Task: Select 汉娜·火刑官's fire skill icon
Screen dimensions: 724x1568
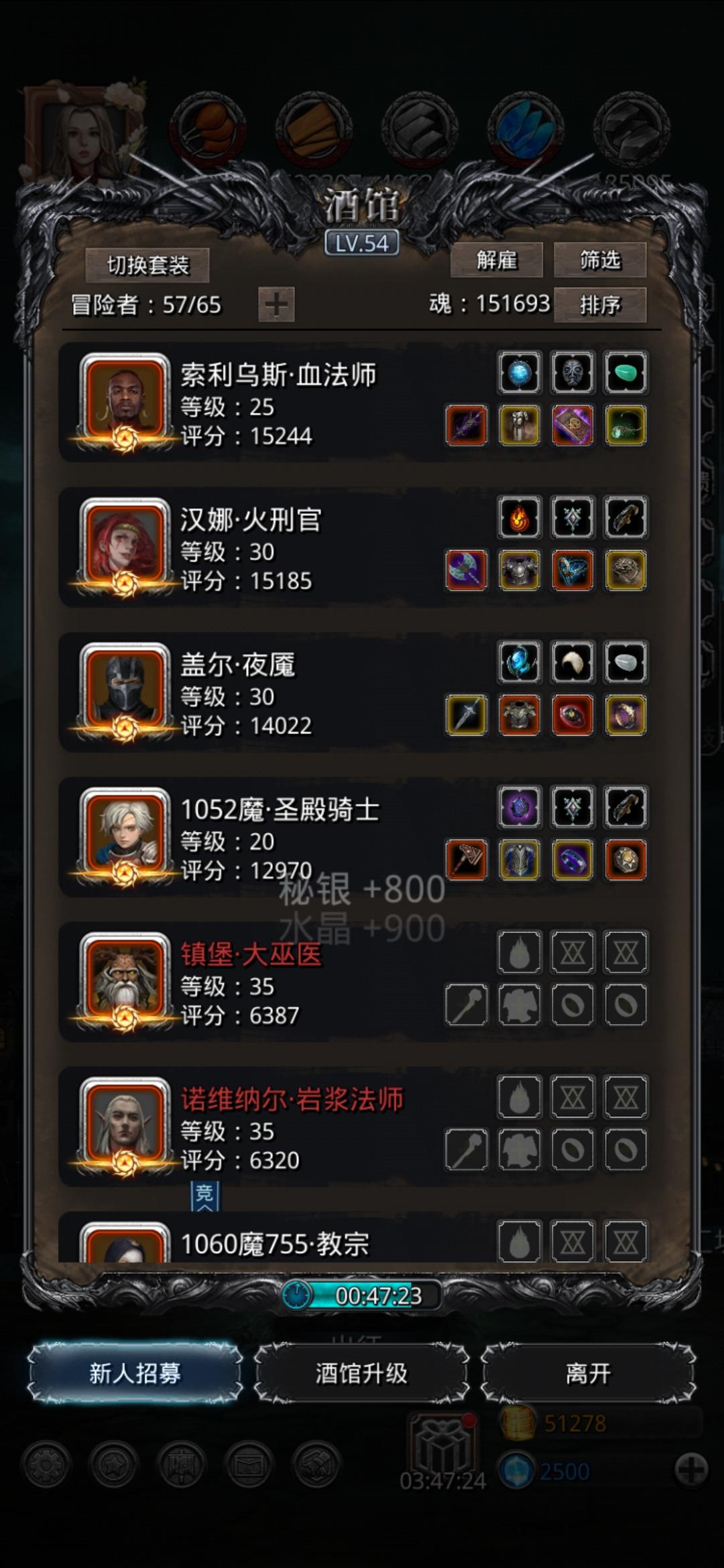Action: point(520,517)
